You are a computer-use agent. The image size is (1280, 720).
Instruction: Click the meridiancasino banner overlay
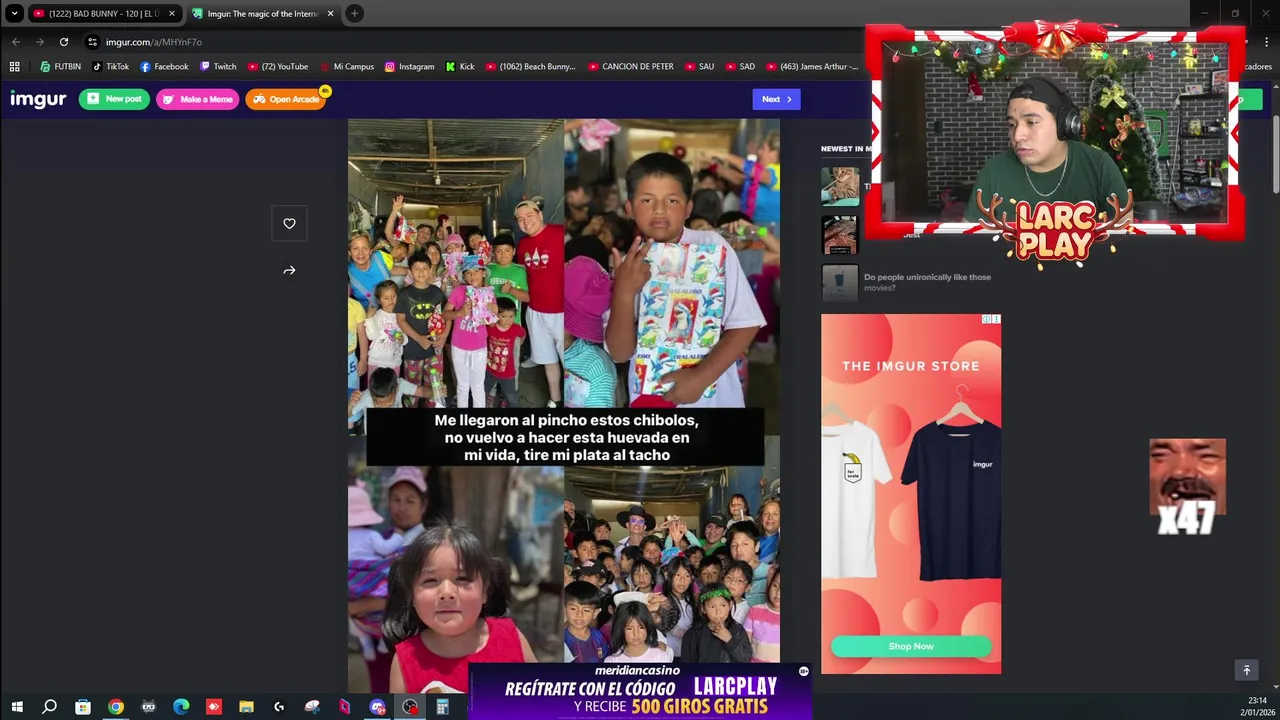click(640, 691)
